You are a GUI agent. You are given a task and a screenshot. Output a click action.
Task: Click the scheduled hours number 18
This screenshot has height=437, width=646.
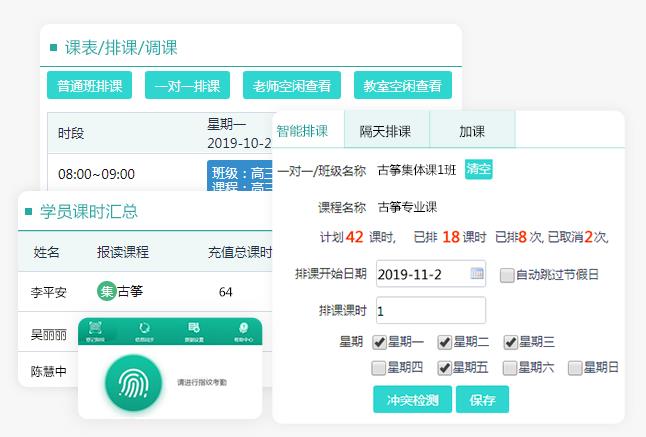[x=451, y=237]
